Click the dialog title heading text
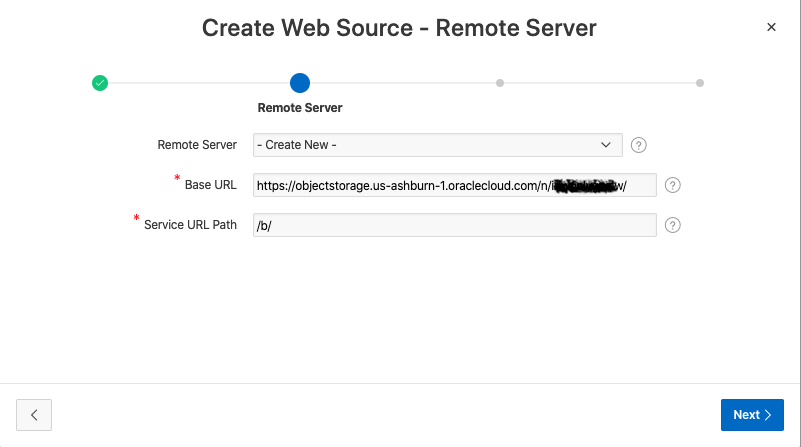Image resolution: width=801 pixels, height=447 pixels. coord(399,28)
